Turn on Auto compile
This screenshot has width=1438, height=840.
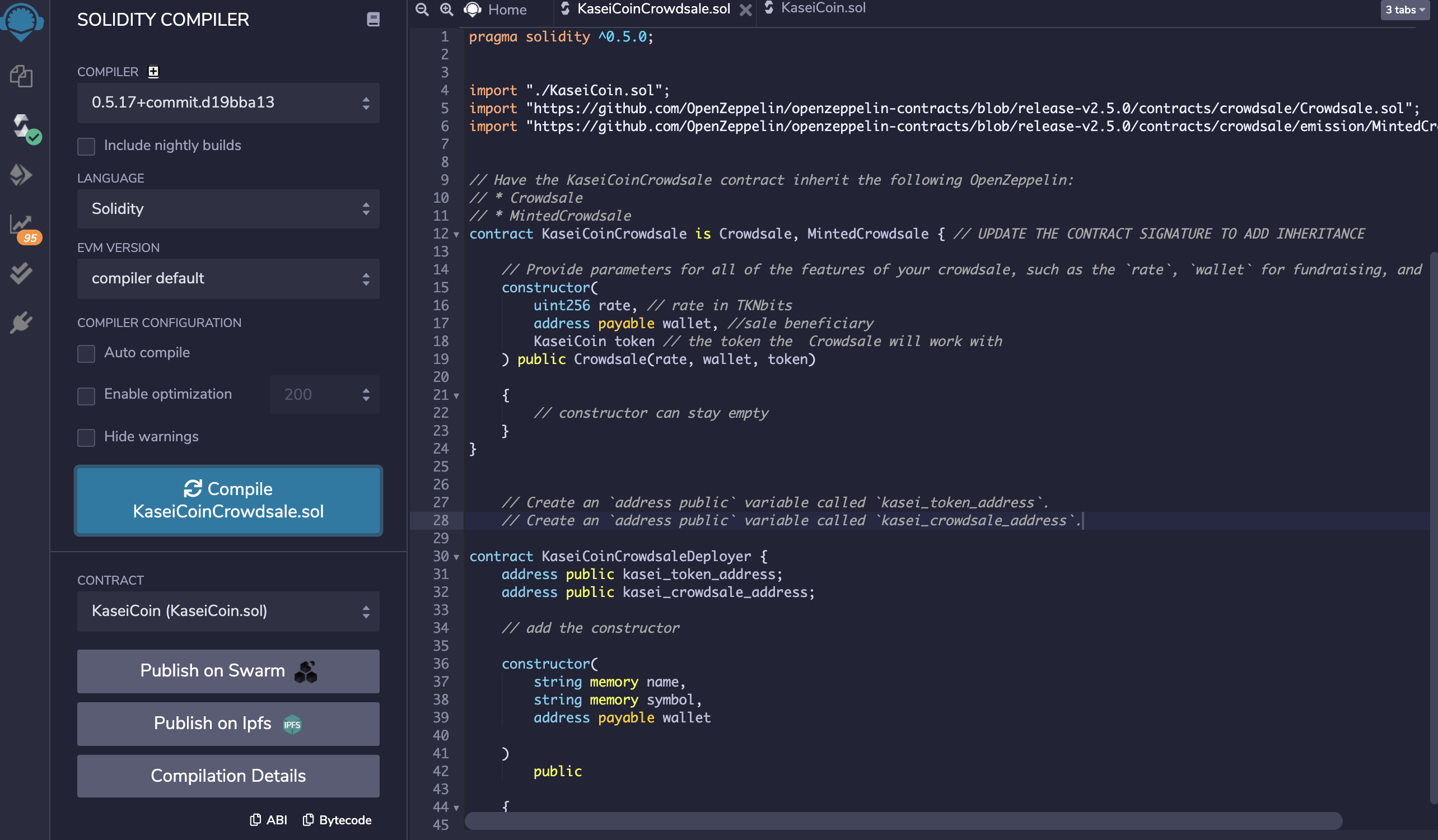[x=86, y=354]
